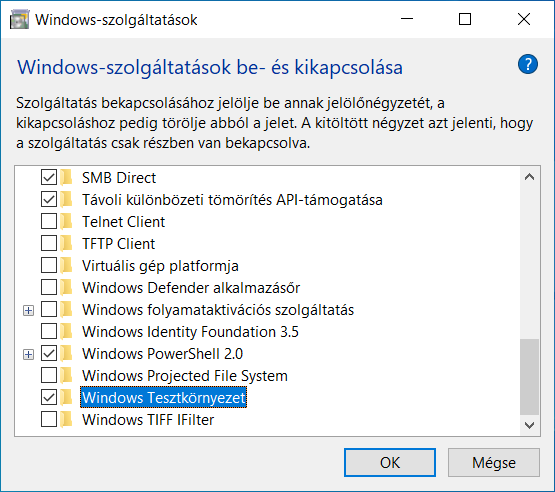Click folder icon beside Windows PowerShell 2.0
The width and height of the screenshot is (555, 492).
pyautogui.click(x=66, y=354)
